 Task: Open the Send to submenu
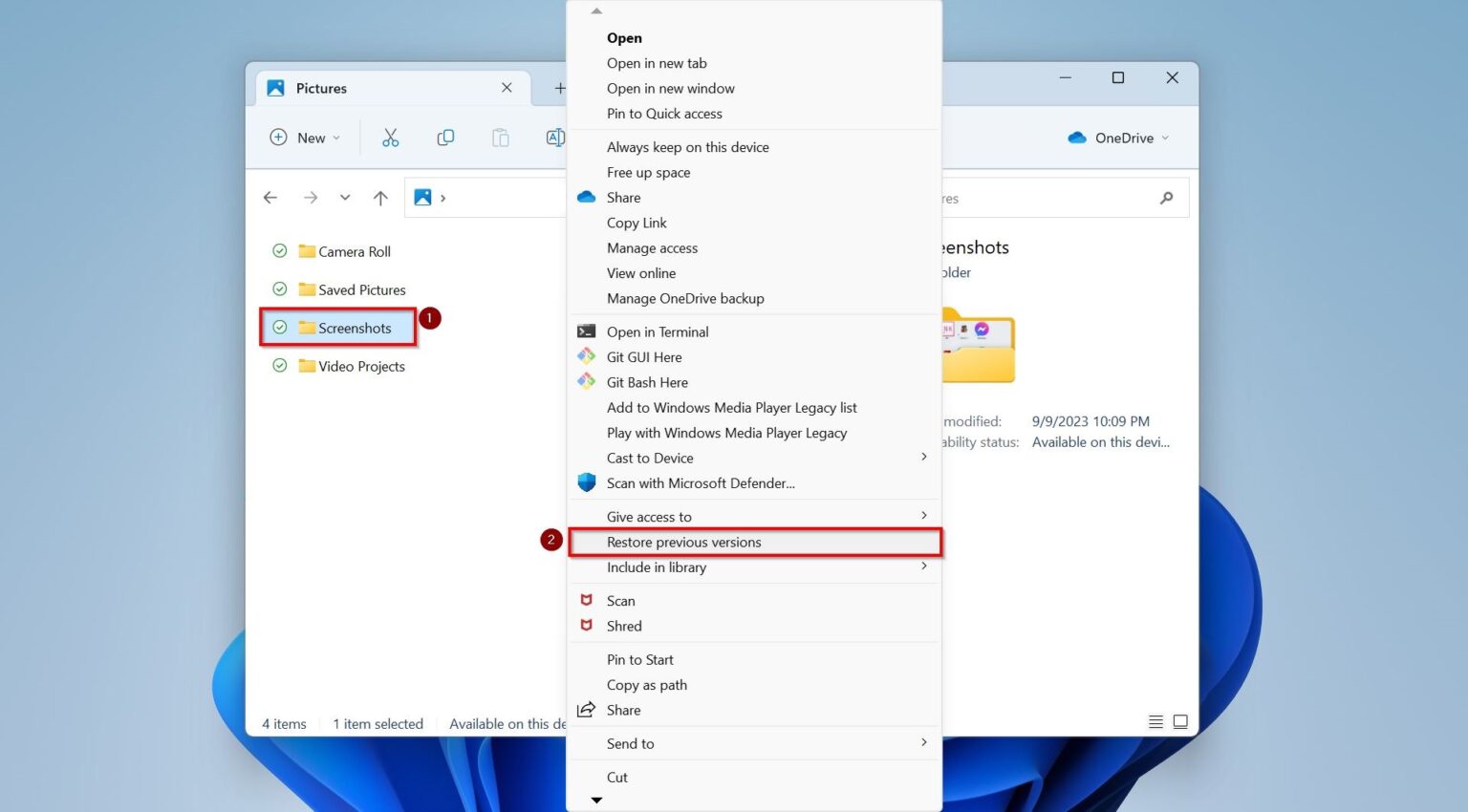point(923,743)
